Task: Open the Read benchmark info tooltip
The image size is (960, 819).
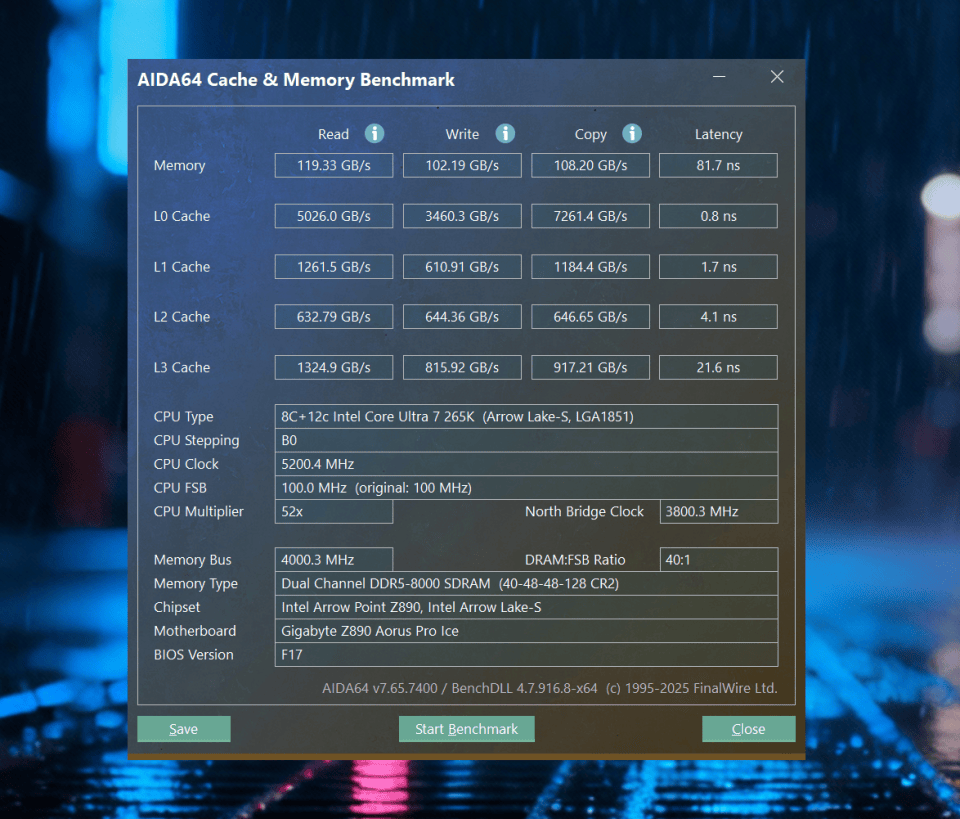Action: 374,133
